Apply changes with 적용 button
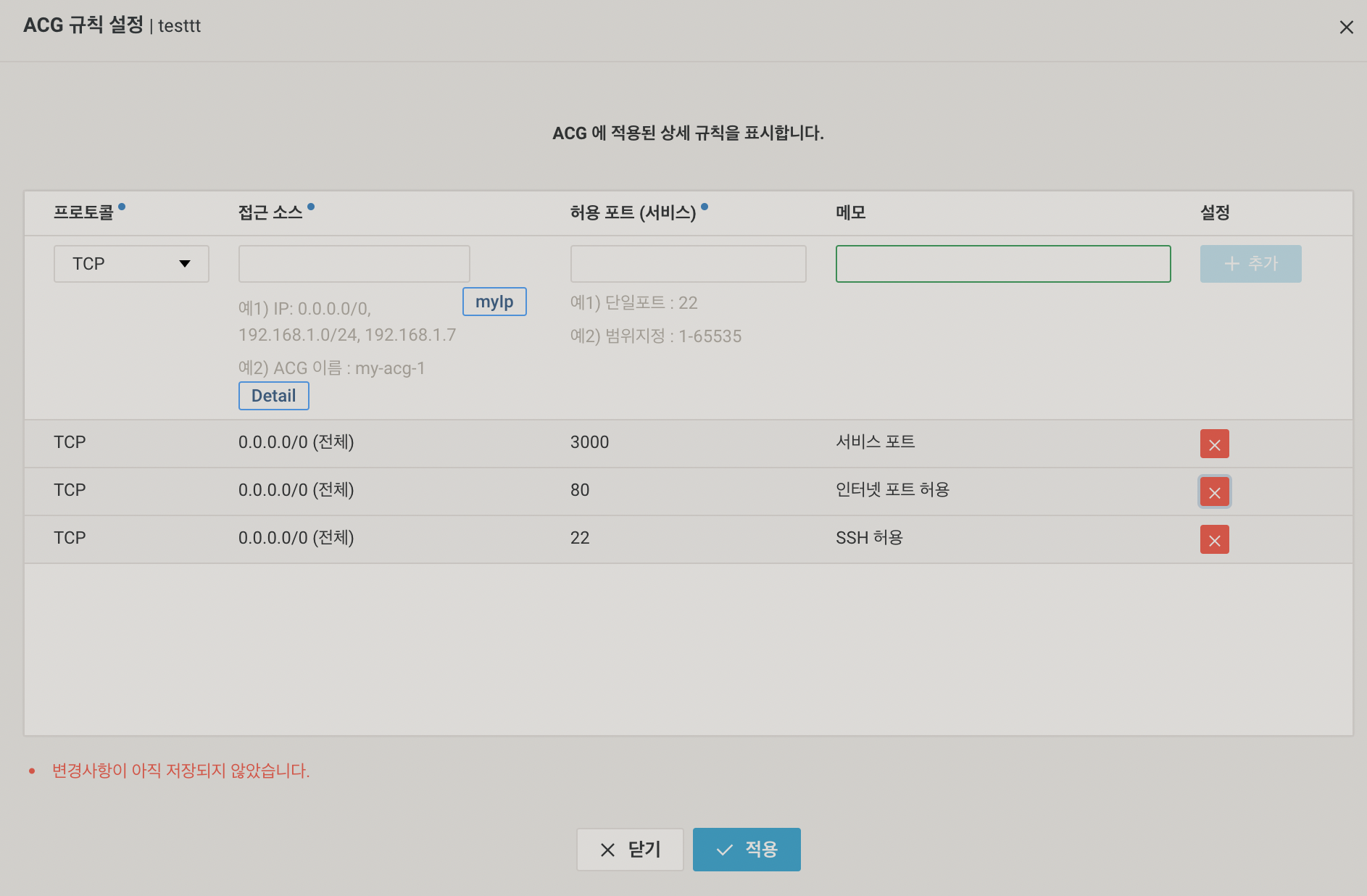Image resolution: width=1367 pixels, height=896 pixels. tap(747, 849)
